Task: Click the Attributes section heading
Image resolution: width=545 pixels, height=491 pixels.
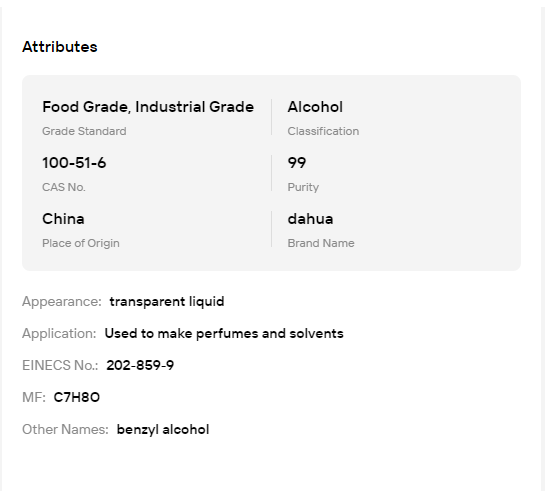Action: (60, 47)
